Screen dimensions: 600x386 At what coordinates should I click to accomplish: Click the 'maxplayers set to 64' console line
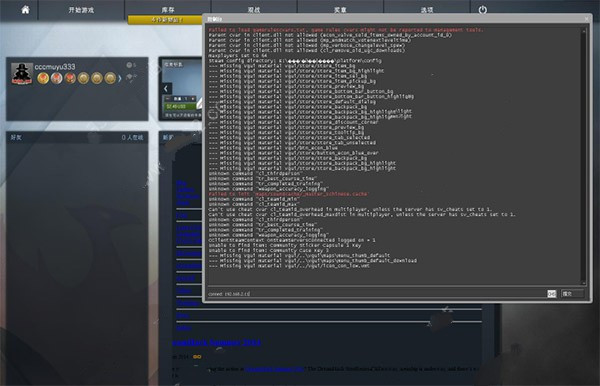(x=238, y=55)
